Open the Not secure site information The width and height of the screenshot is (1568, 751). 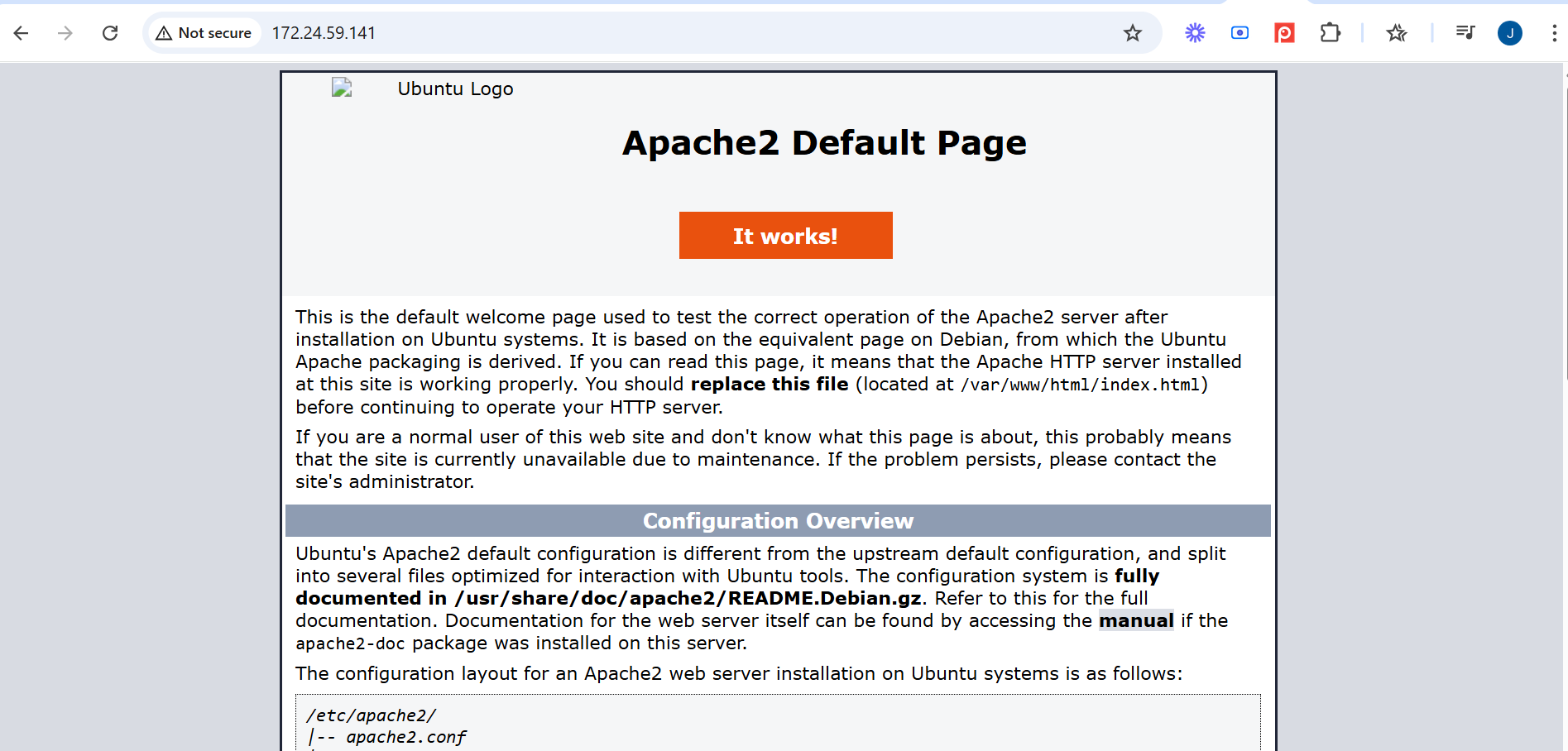click(204, 33)
